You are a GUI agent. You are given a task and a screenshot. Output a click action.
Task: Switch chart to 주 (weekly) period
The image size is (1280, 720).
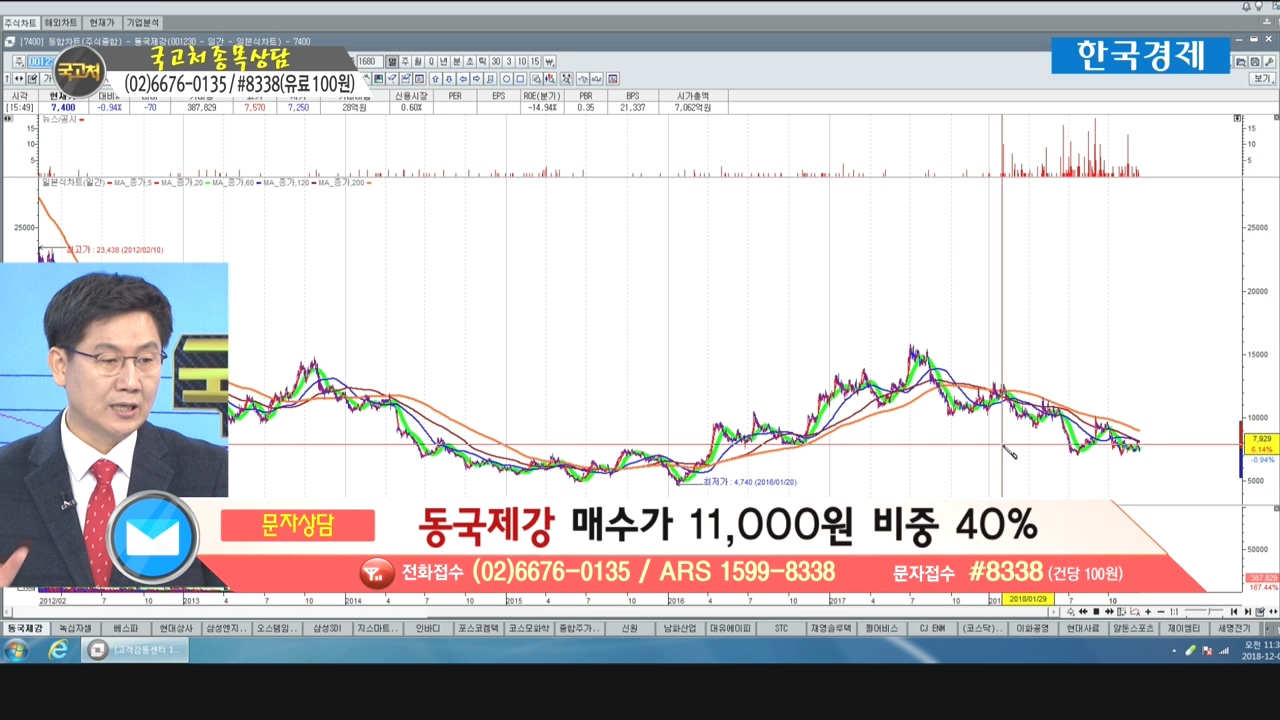405,62
